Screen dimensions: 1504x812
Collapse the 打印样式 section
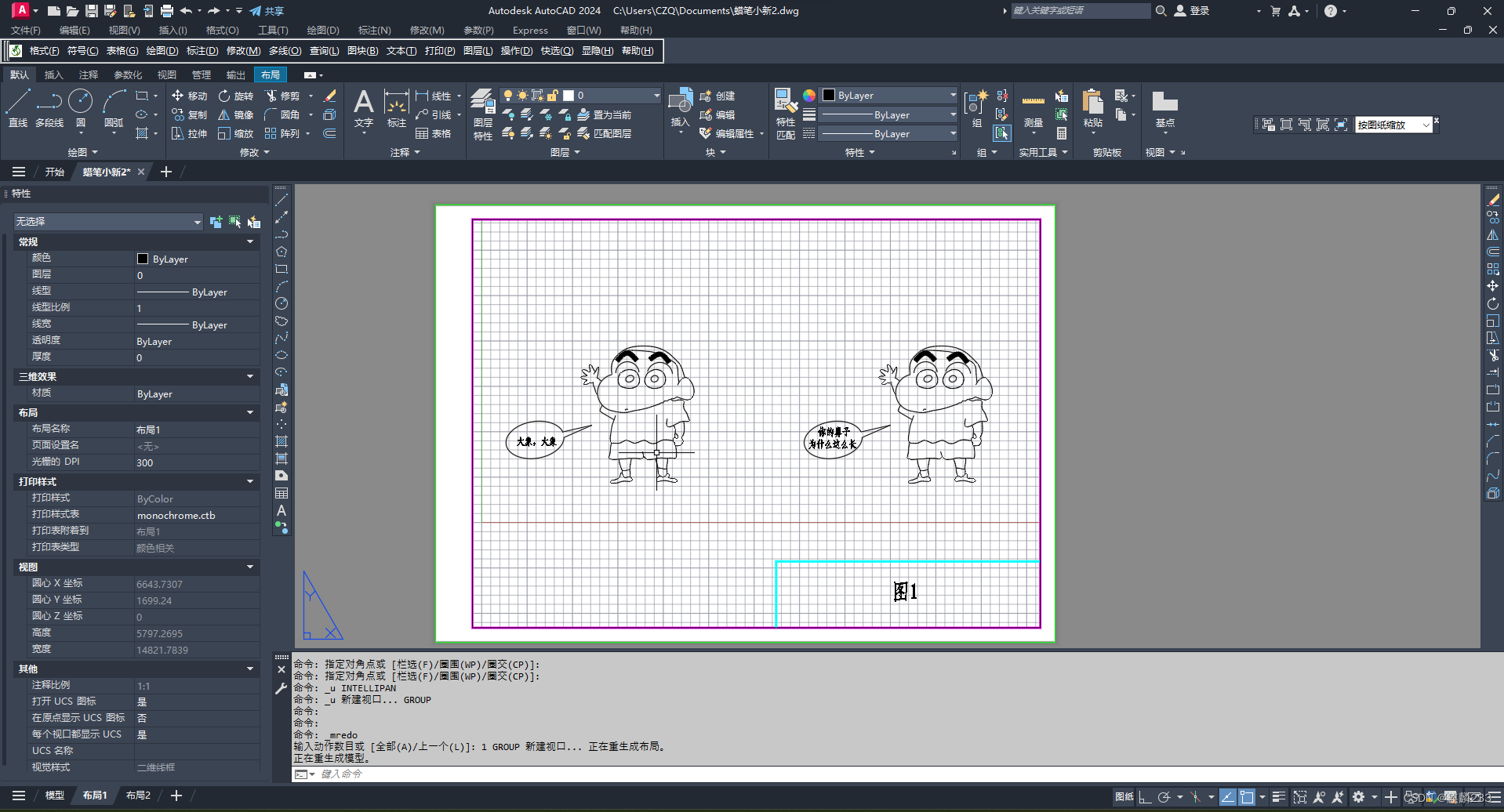[250, 482]
